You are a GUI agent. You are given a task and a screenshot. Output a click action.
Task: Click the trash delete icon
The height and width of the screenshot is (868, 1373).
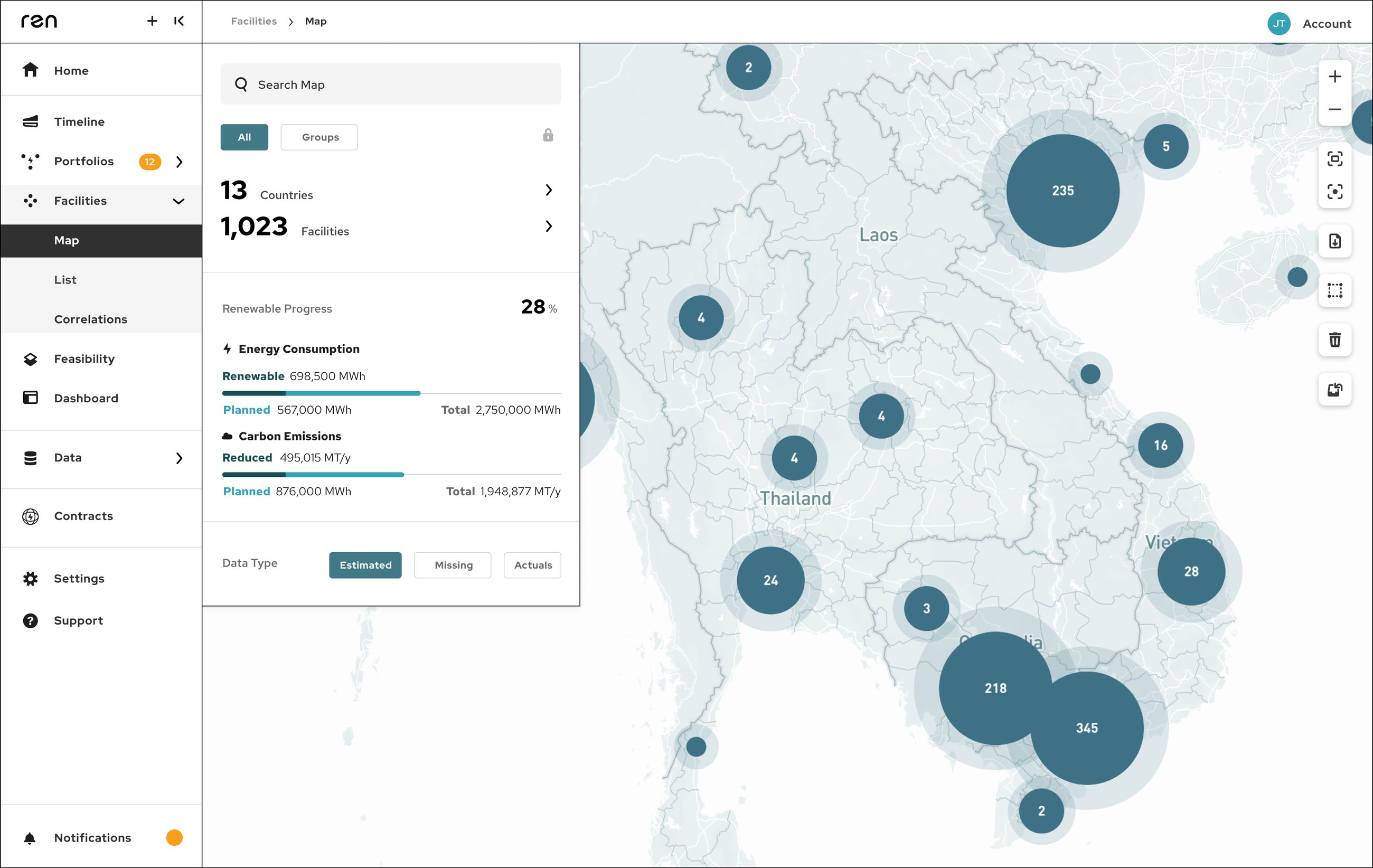[1334, 339]
